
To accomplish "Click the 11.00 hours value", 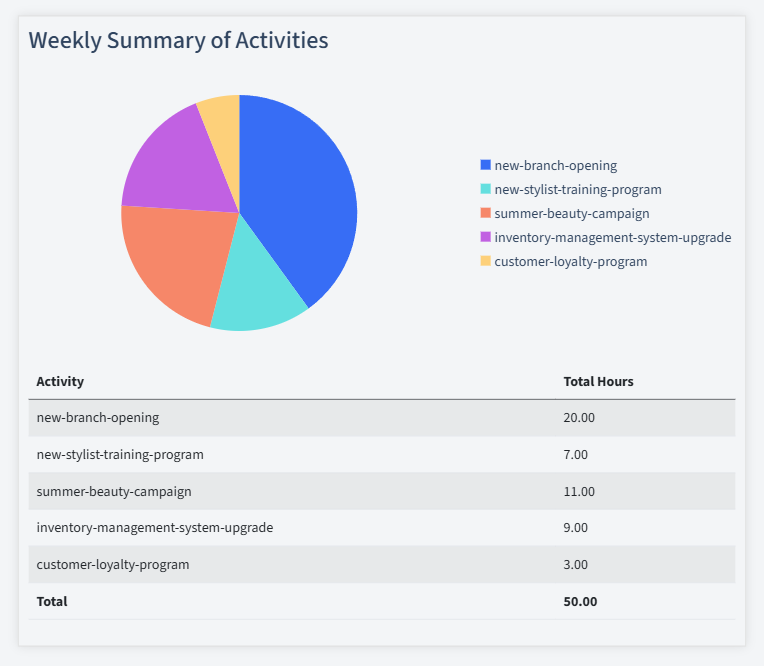I will click(x=579, y=491).
